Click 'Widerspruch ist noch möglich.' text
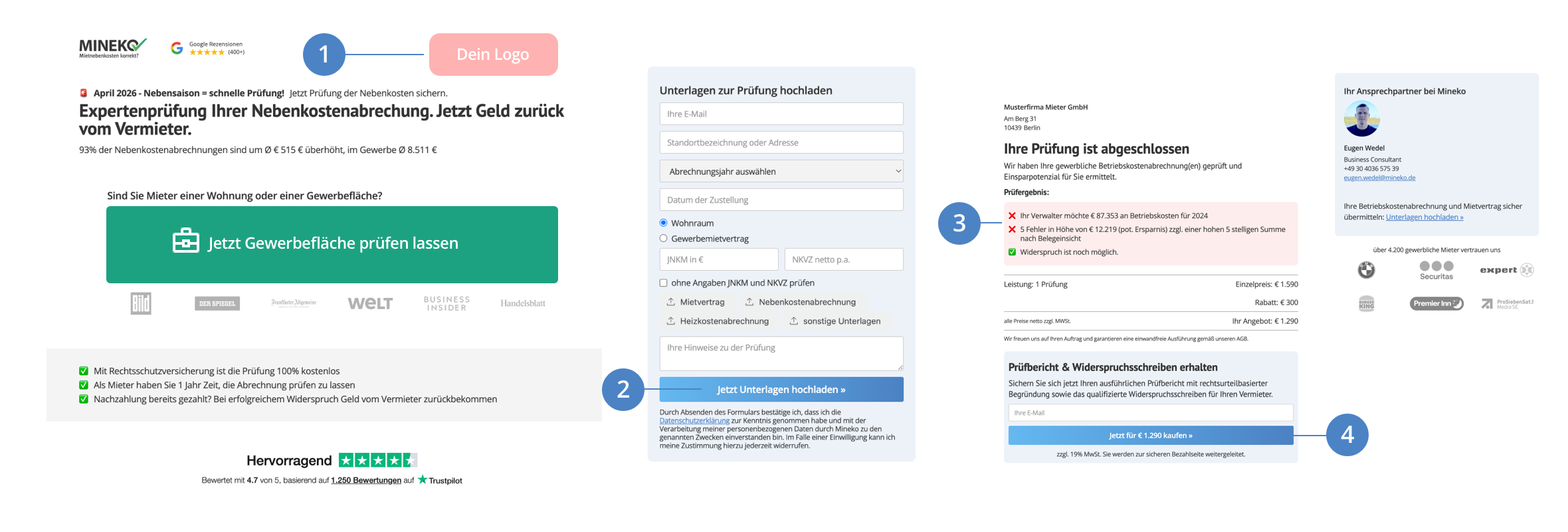The image size is (1568, 532). pyautogui.click(x=1069, y=252)
